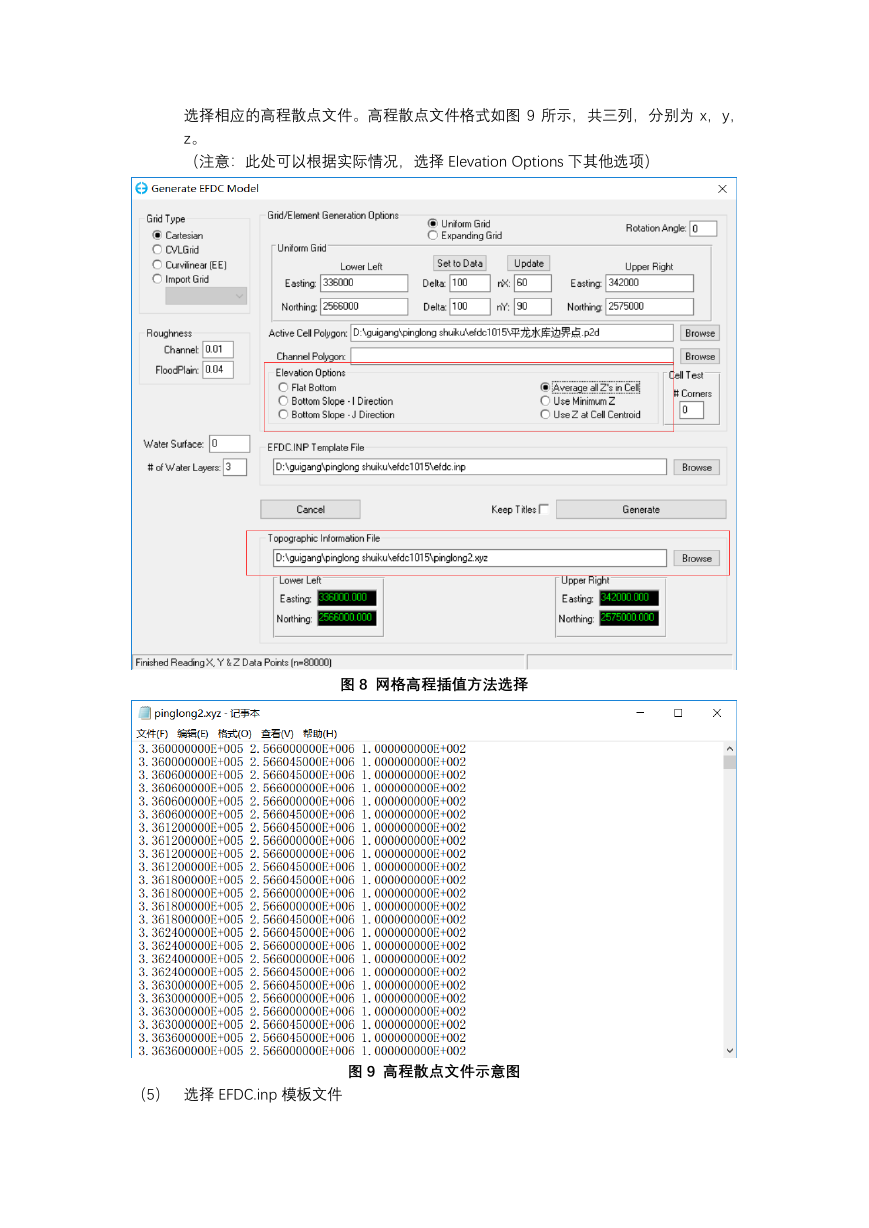Edit the Lower Left Easting 336000 field

click(x=364, y=283)
